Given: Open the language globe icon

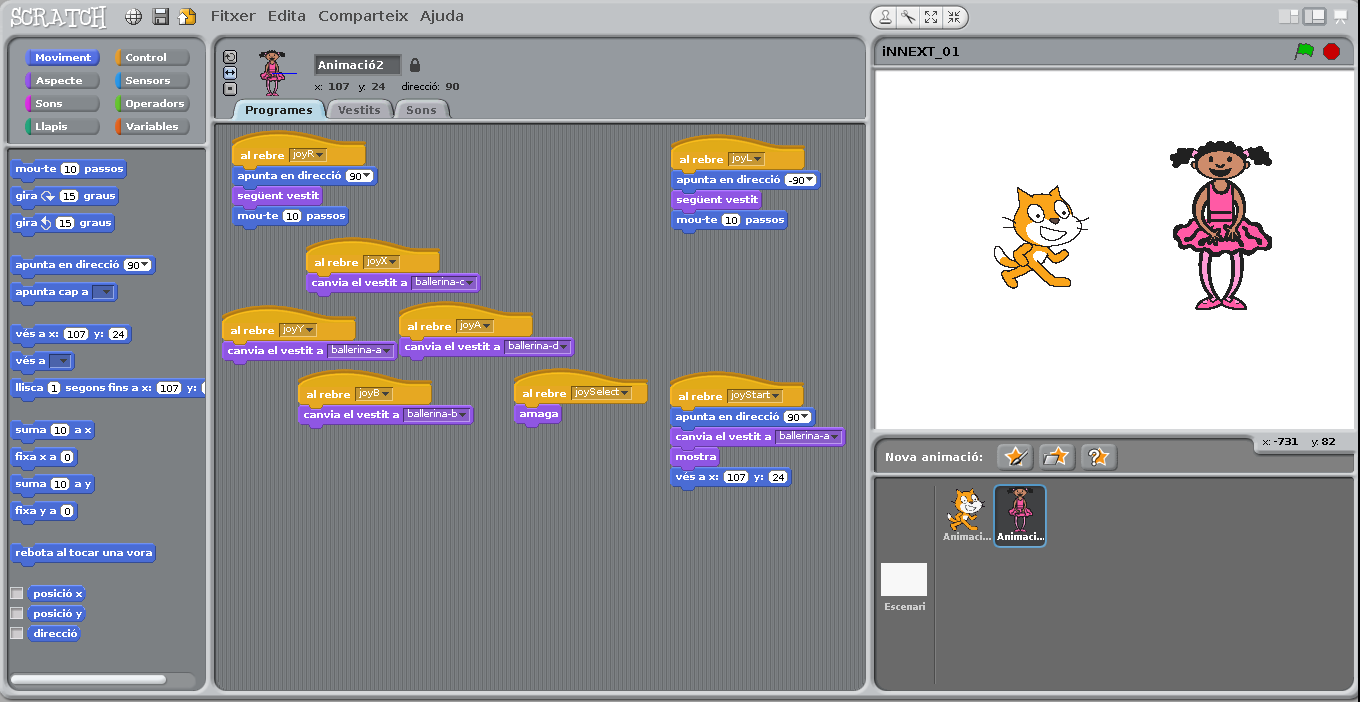Looking at the screenshot, I should pyautogui.click(x=134, y=17).
